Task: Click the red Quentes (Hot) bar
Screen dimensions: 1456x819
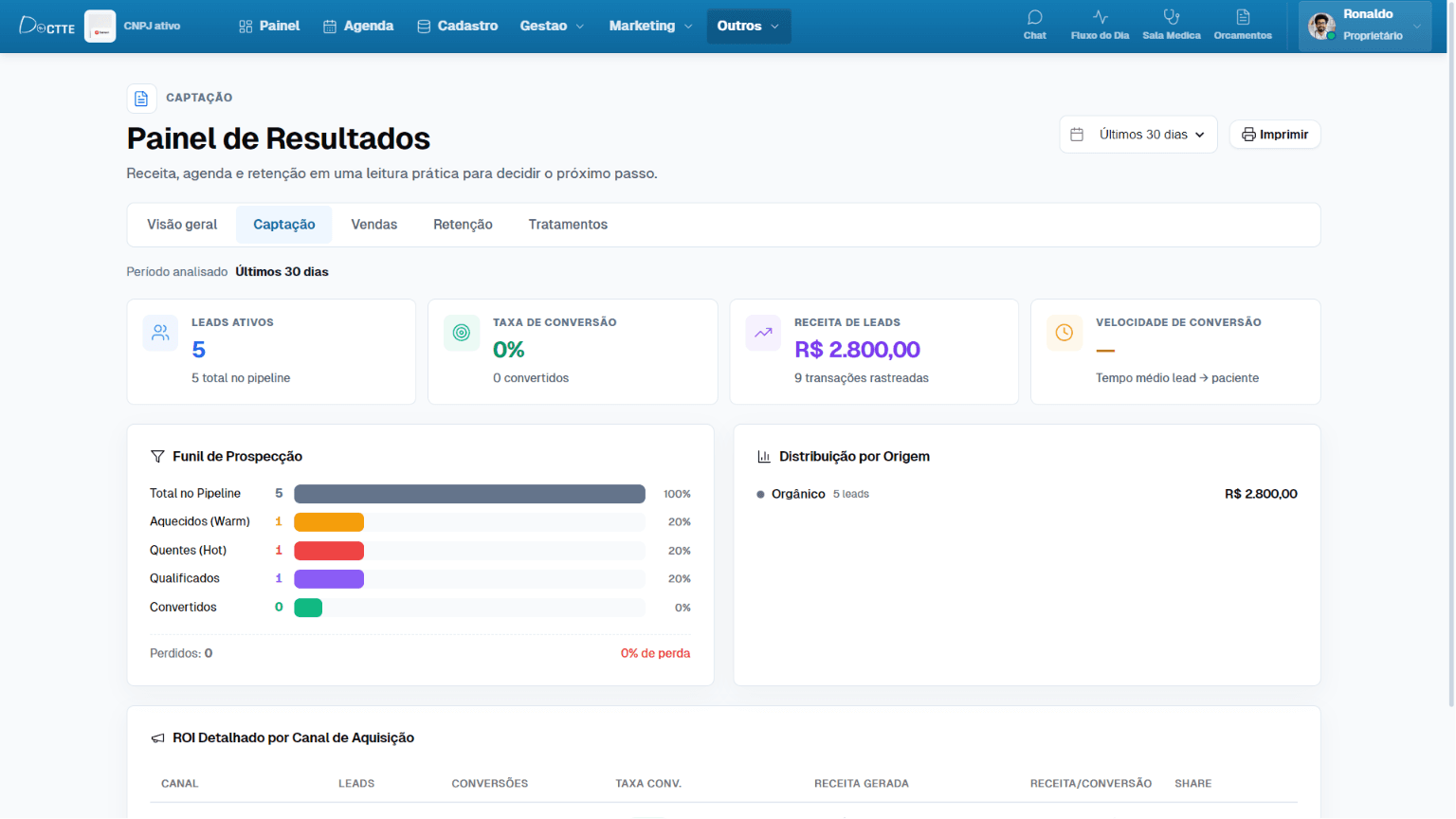Action: coord(329,551)
